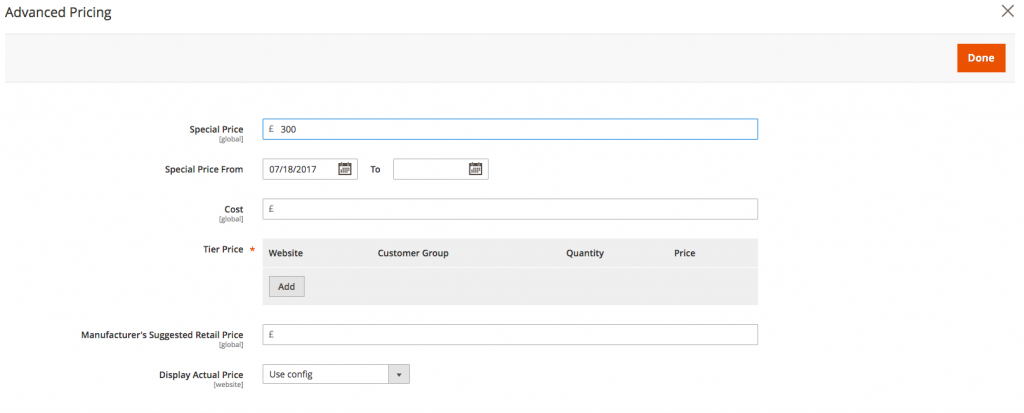Click the "To" label between date fields
This screenshot has width=1024, height=413.
[x=376, y=170]
